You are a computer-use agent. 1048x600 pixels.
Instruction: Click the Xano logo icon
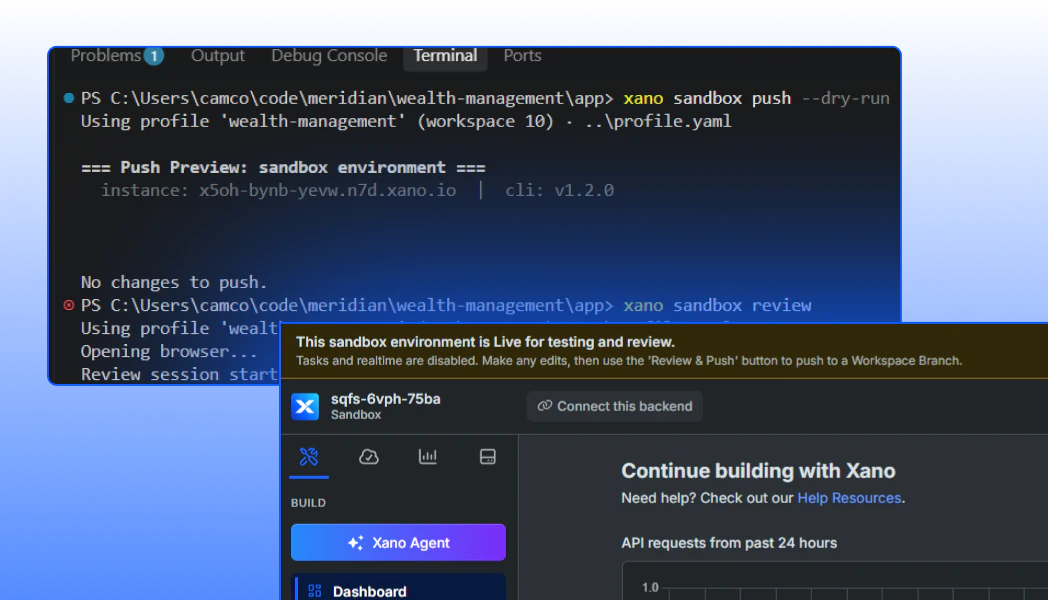(305, 406)
